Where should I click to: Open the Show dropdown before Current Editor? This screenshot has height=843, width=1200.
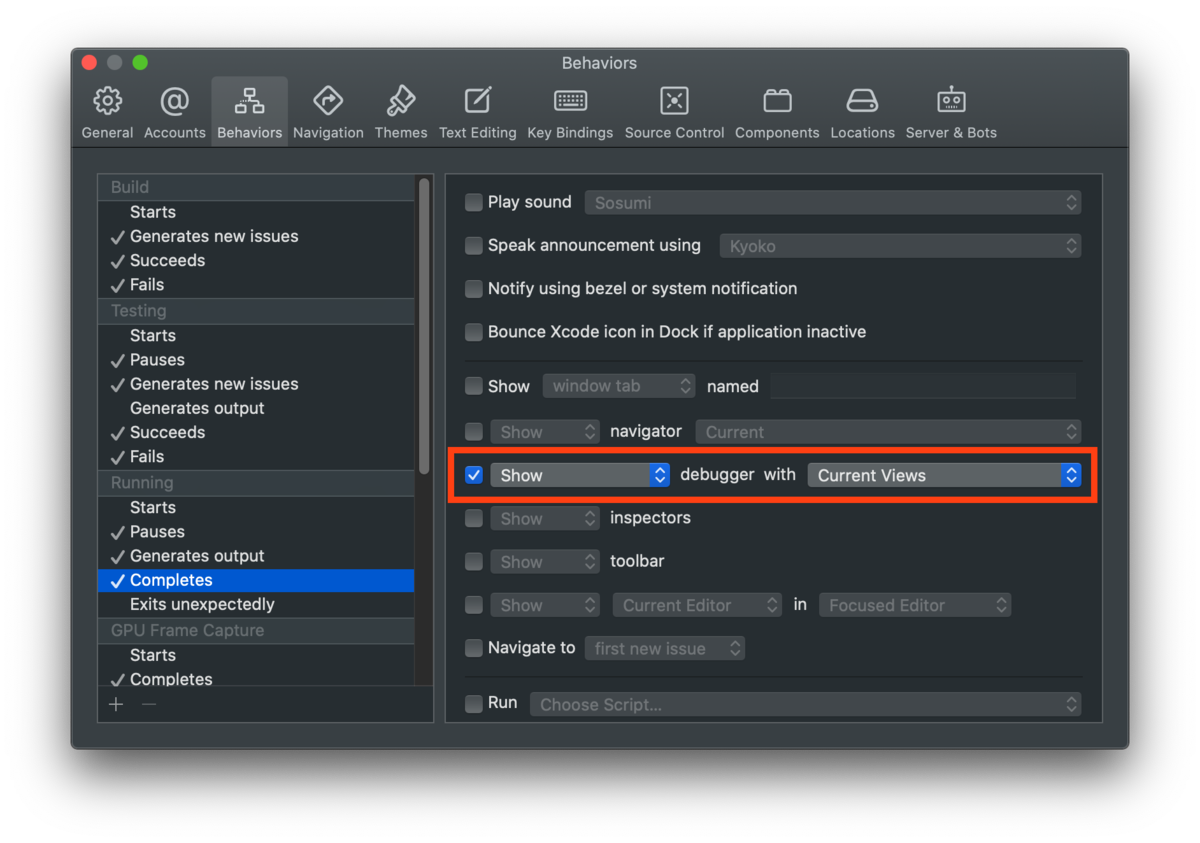[545, 605]
